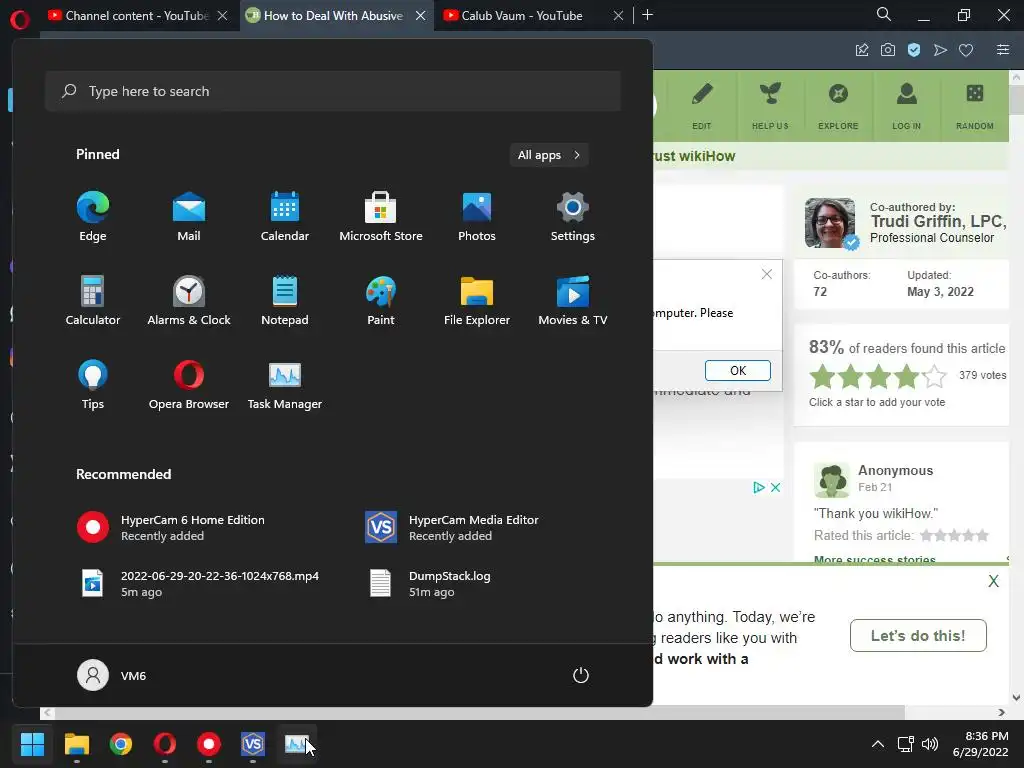The width and height of the screenshot is (1024, 768).
Task: Open the 2022-06-29-20-22-36-1024x768.mp4 file
Action: pos(199,584)
